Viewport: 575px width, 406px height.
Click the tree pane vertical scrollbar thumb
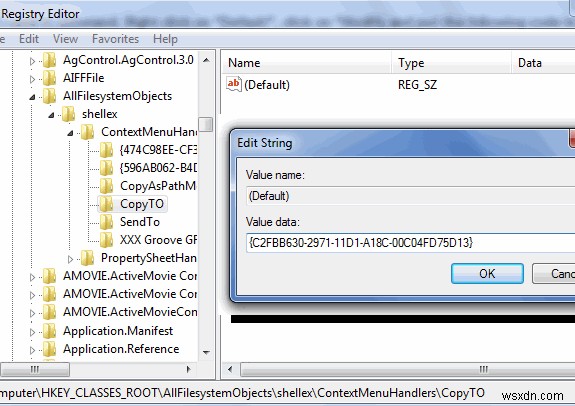tap(206, 124)
